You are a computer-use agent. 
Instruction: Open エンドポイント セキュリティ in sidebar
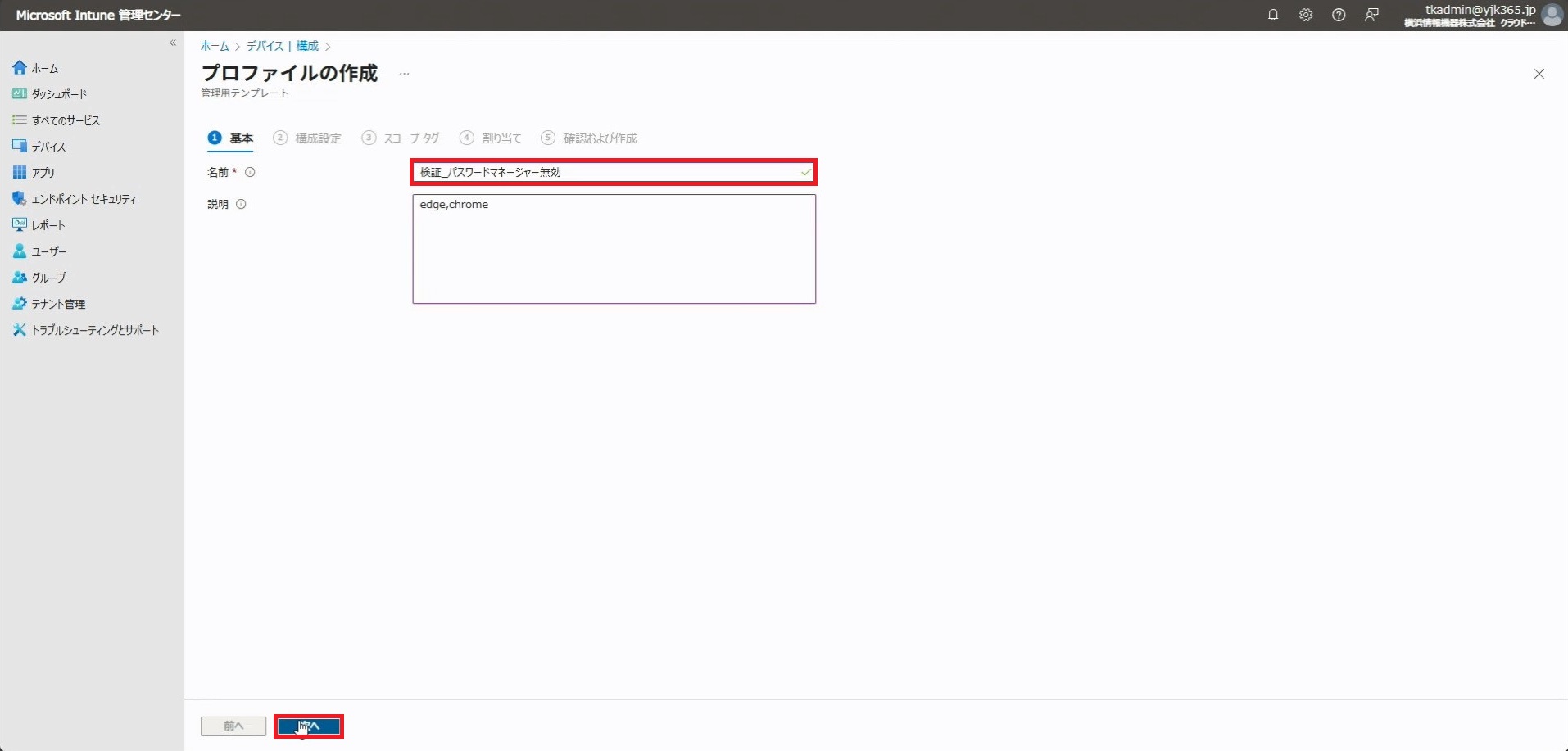click(84, 199)
